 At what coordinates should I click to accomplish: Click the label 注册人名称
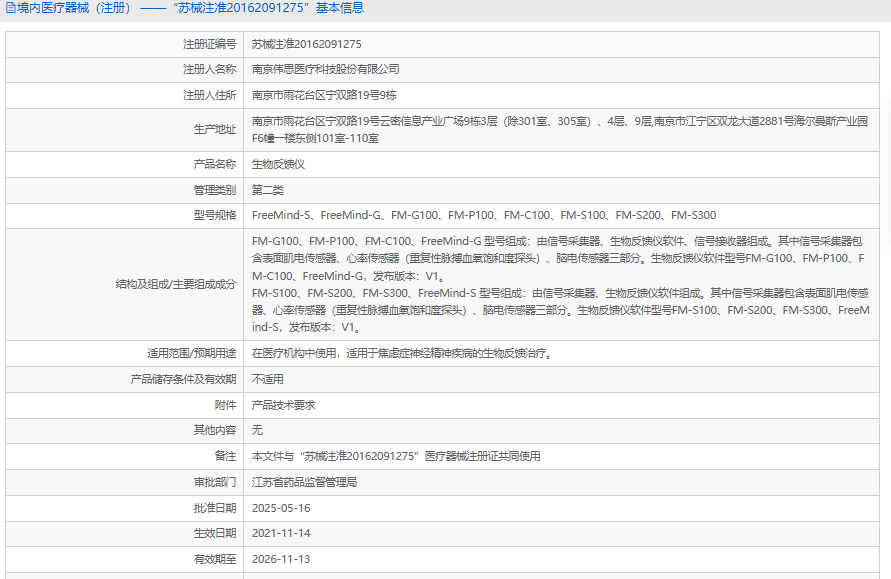click(x=209, y=69)
